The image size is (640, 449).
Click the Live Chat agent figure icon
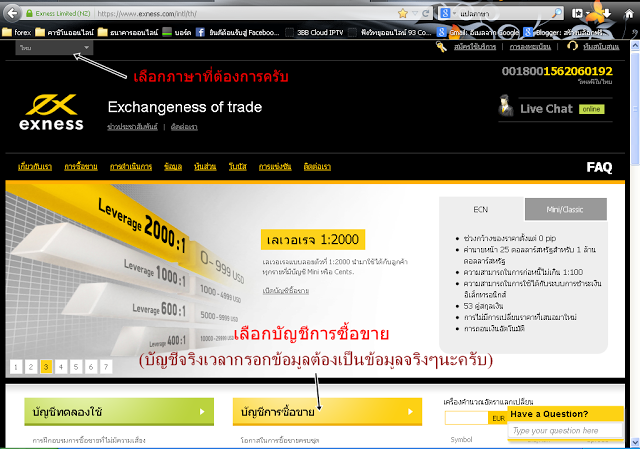pyautogui.click(x=506, y=106)
